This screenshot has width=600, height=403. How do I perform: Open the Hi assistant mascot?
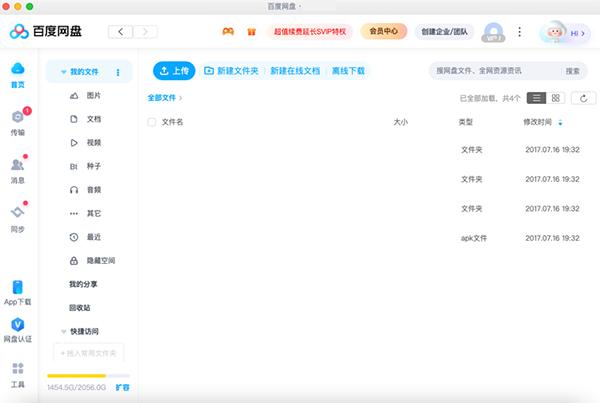564,33
